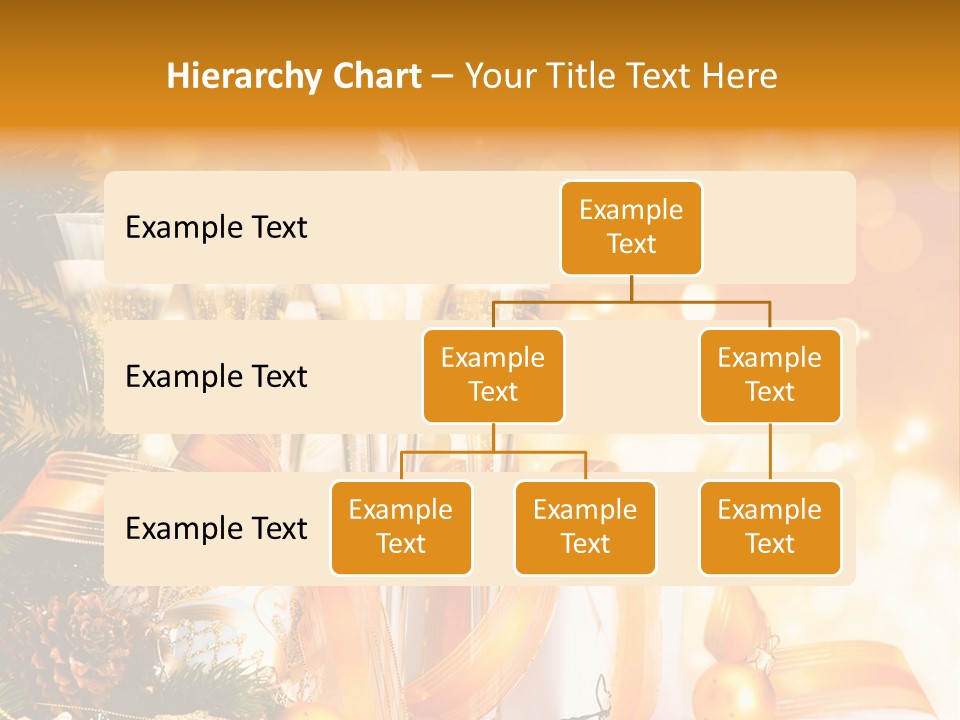Click the rightmost box in the bottom level
This screenshot has height=720, width=960.
[x=770, y=528]
